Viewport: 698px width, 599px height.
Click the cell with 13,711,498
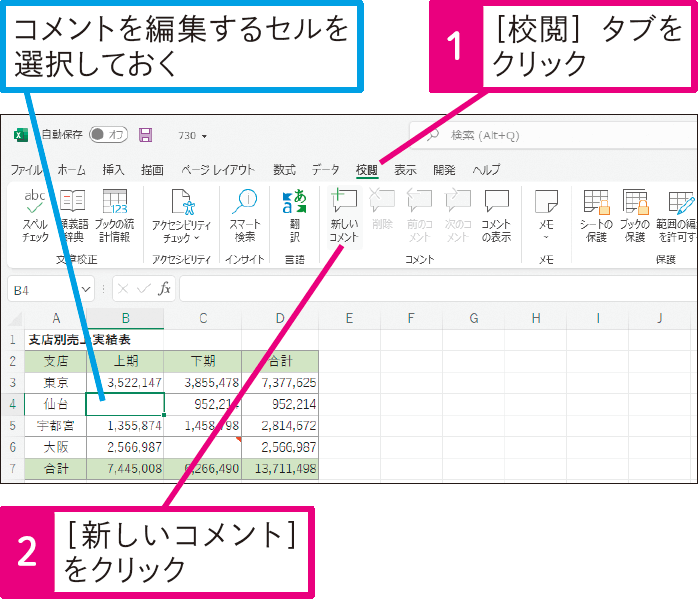[280, 468]
